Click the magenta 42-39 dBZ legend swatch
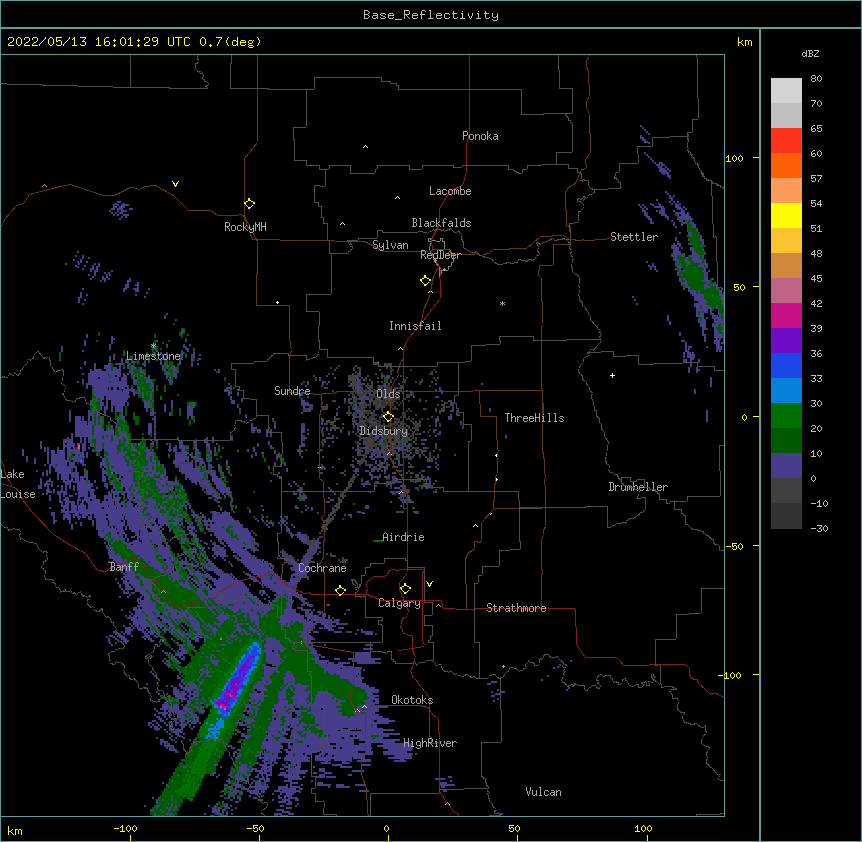862x842 pixels. pyautogui.click(x=786, y=315)
